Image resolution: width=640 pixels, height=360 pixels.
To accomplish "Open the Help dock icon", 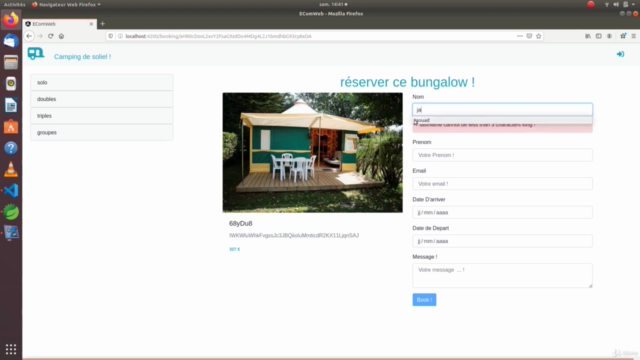I will (x=11, y=148).
